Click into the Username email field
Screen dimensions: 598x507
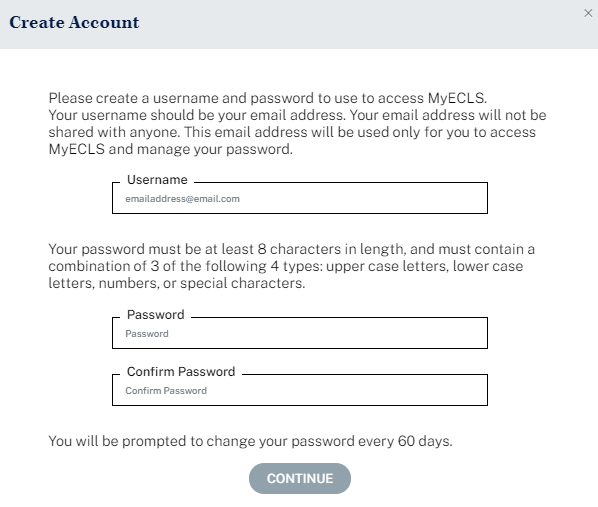tap(300, 198)
